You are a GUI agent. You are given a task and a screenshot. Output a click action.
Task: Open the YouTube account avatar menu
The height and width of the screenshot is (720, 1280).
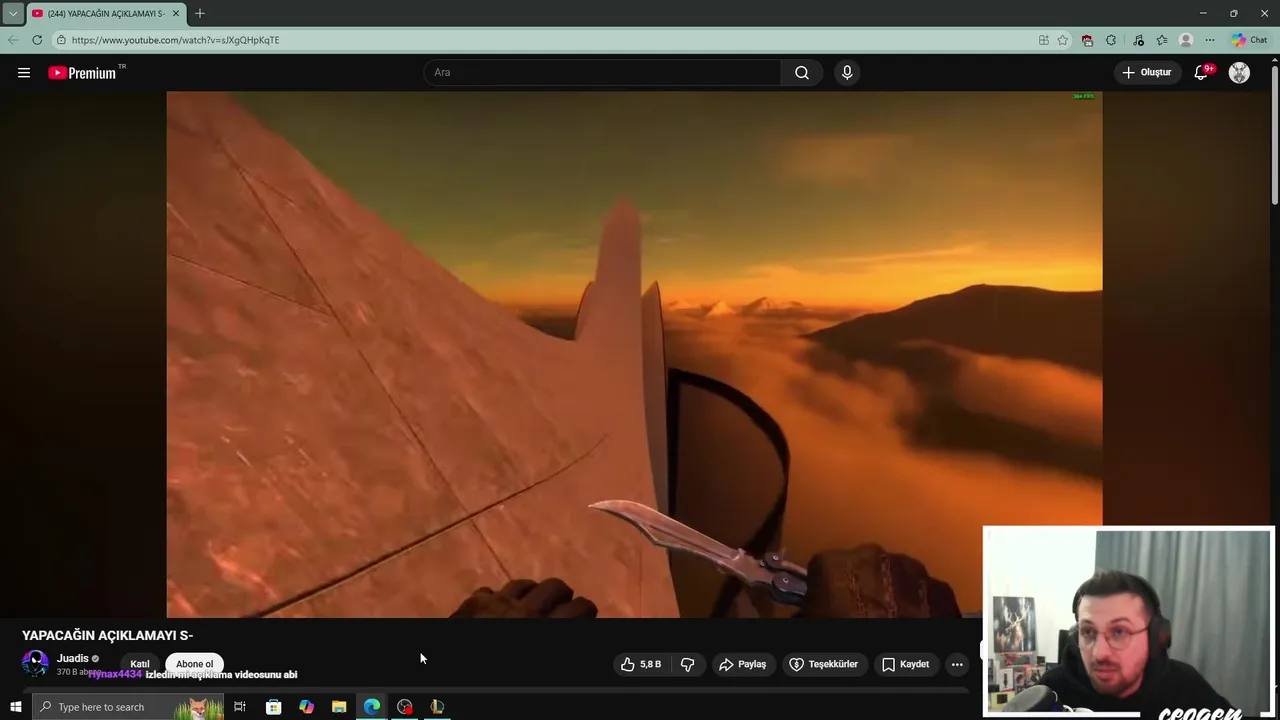click(1239, 72)
